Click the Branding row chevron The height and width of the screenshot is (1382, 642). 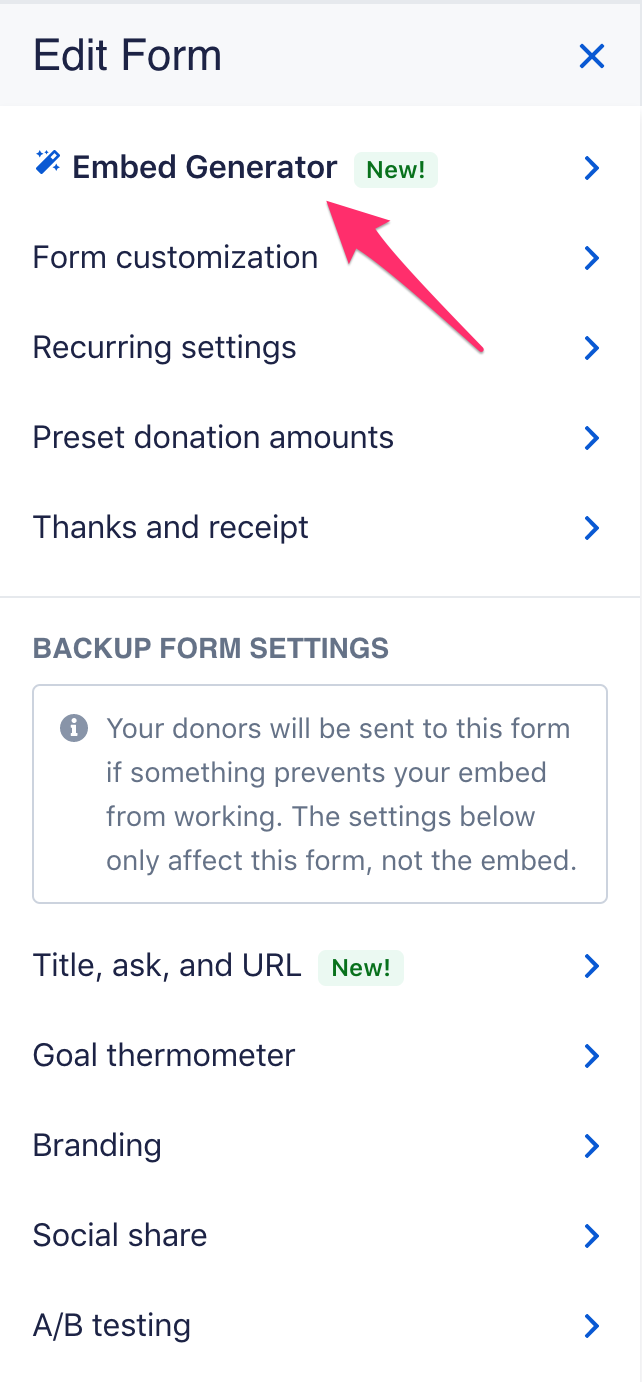(592, 1146)
